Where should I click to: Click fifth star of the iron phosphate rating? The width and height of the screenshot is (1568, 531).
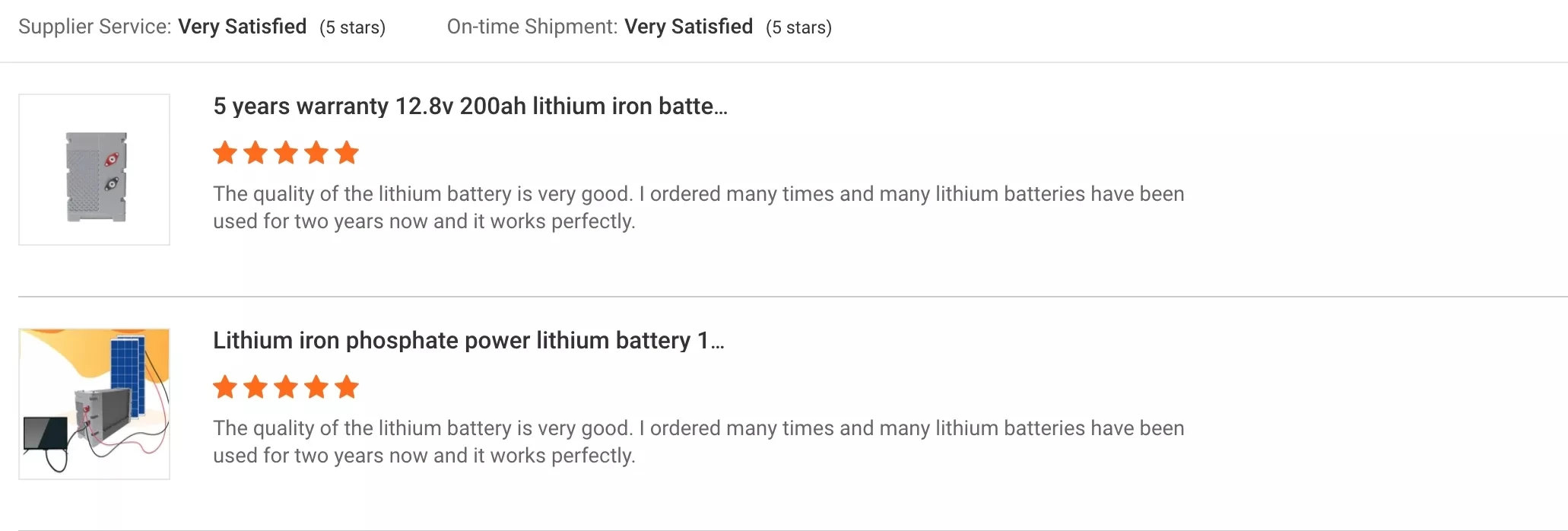point(347,387)
